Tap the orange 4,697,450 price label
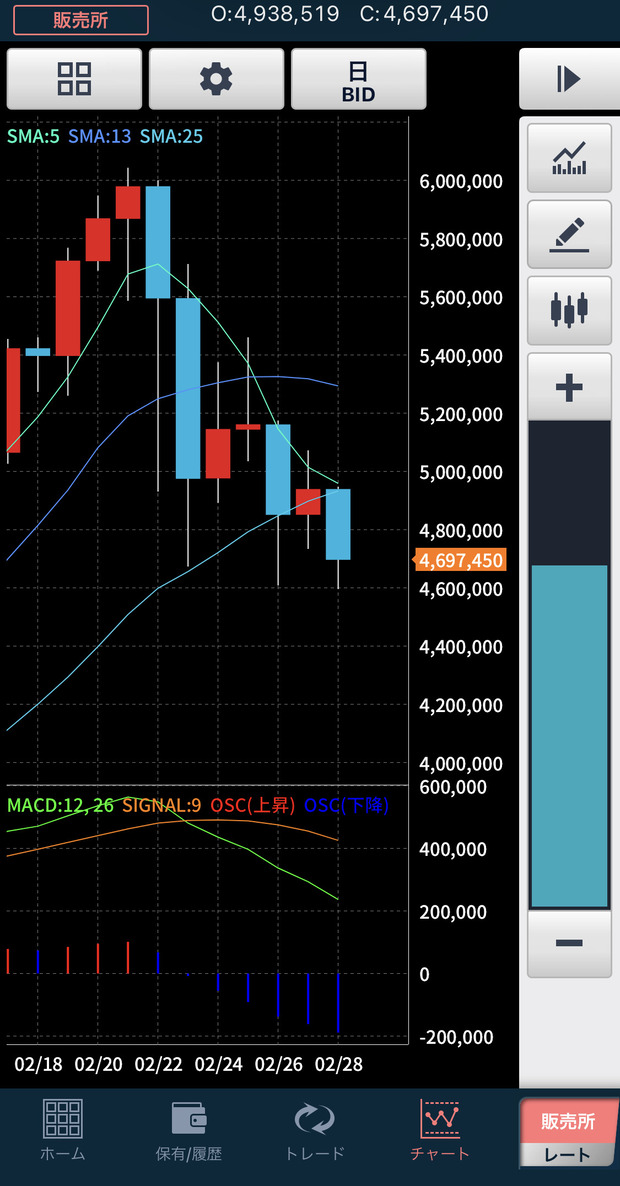Image resolution: width=620 pixels, height=1186 pixels. 459,560
